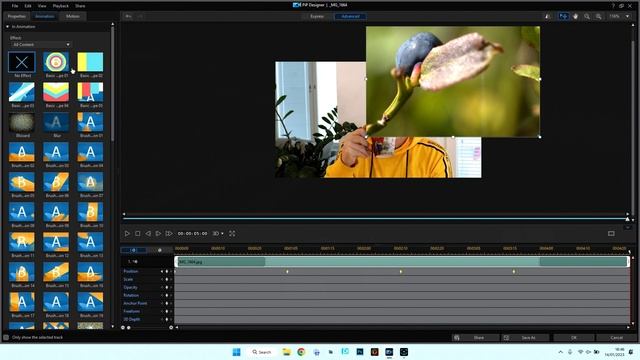This screenshot has width=640, height=360.
Task: Click the OK button
Action: click(x=573, y=338)
